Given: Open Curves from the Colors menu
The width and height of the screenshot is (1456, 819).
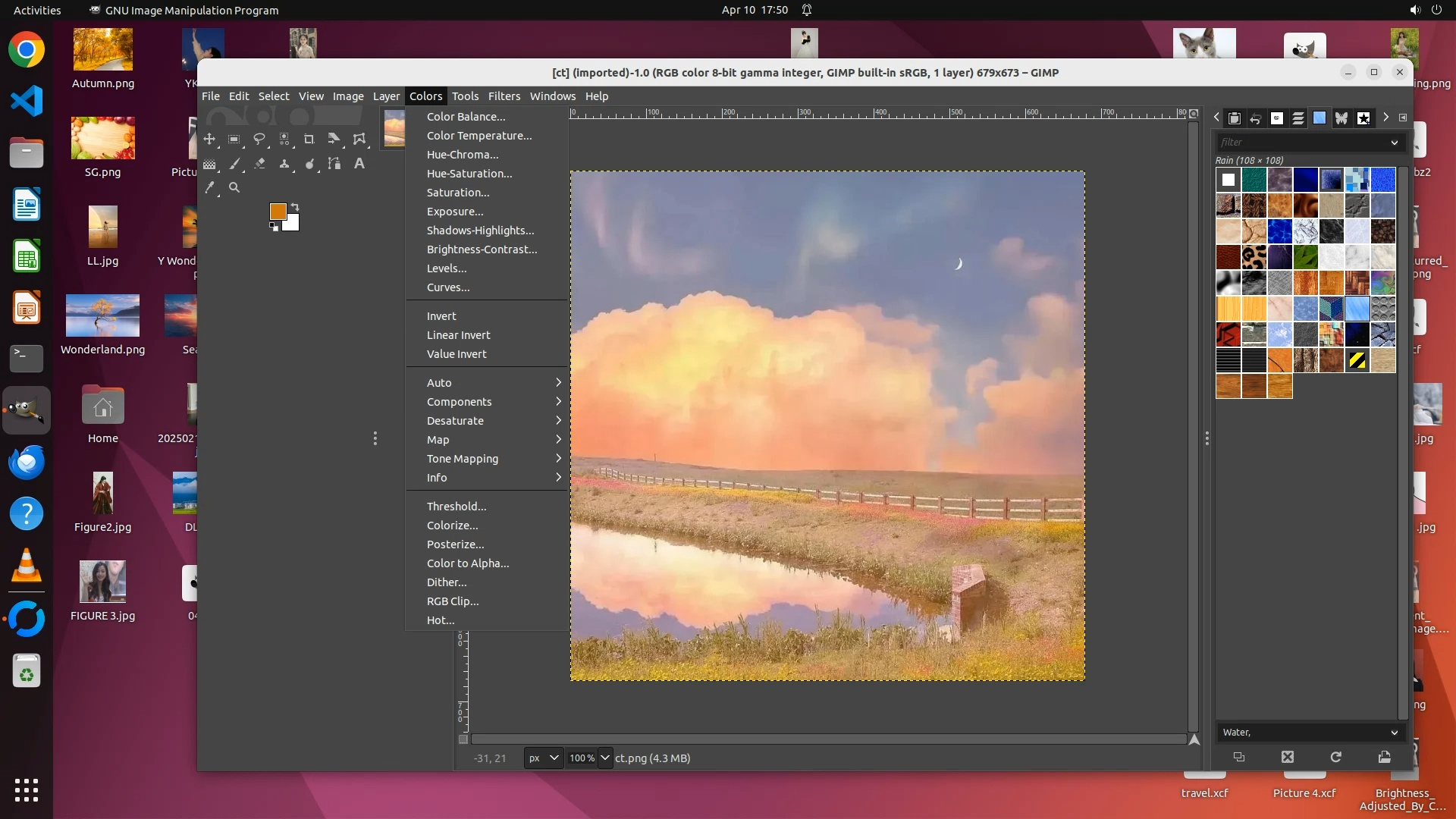Looking at the screenshot, I should (448, 287).
